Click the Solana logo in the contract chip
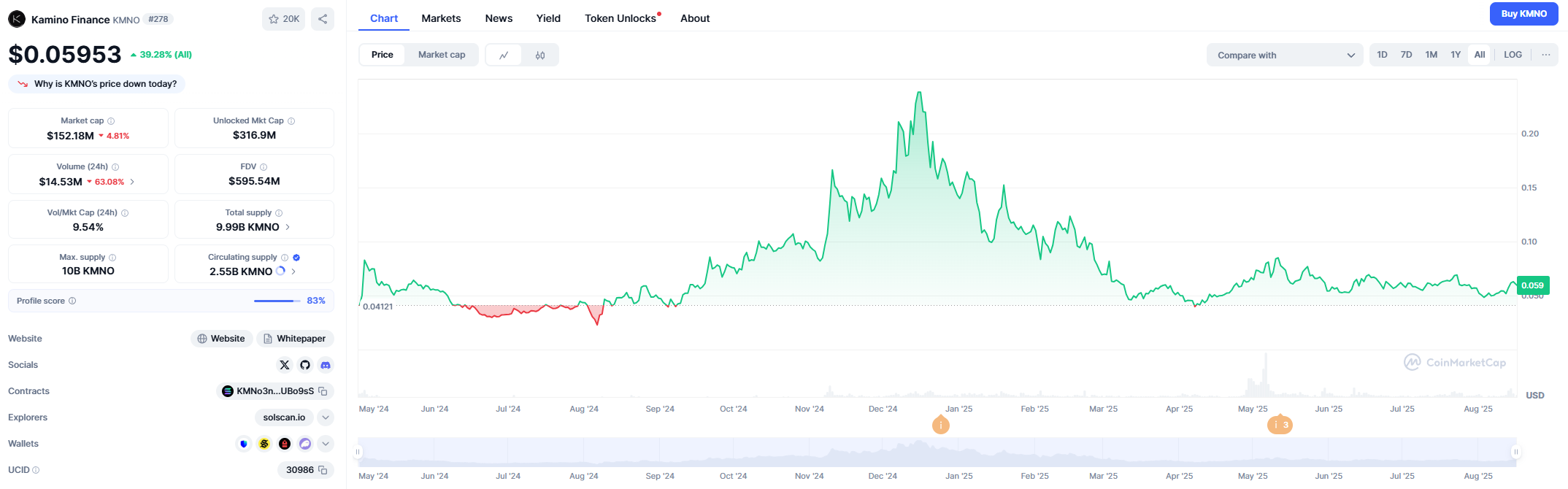This screenshot has height=489, width=1568. pos(228,391)
